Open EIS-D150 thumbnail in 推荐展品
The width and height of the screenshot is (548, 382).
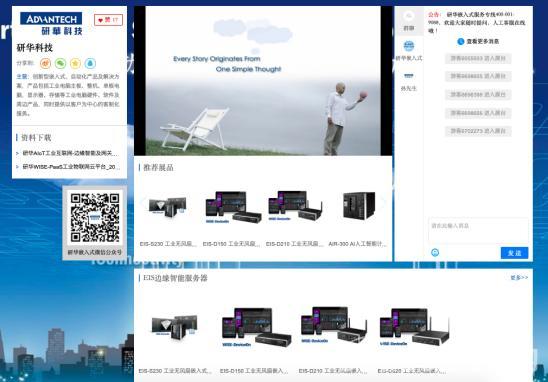[x=233, y=207]
